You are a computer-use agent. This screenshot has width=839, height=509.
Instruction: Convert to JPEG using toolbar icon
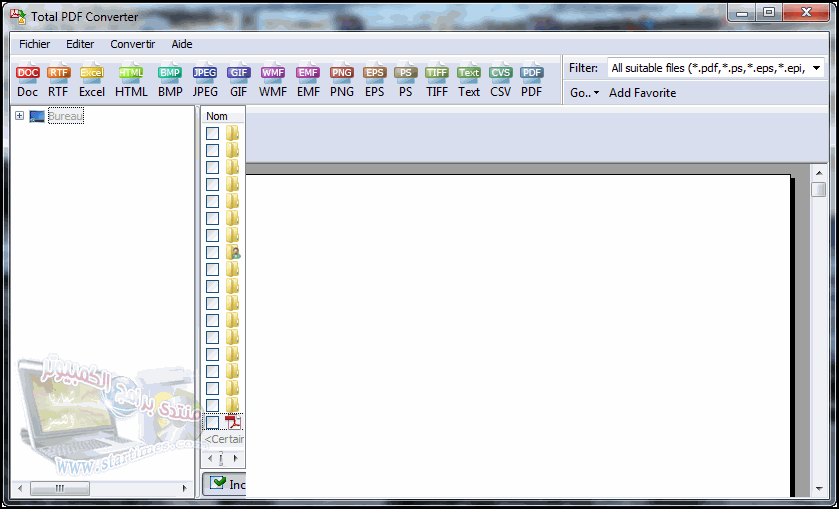point(205,81)
